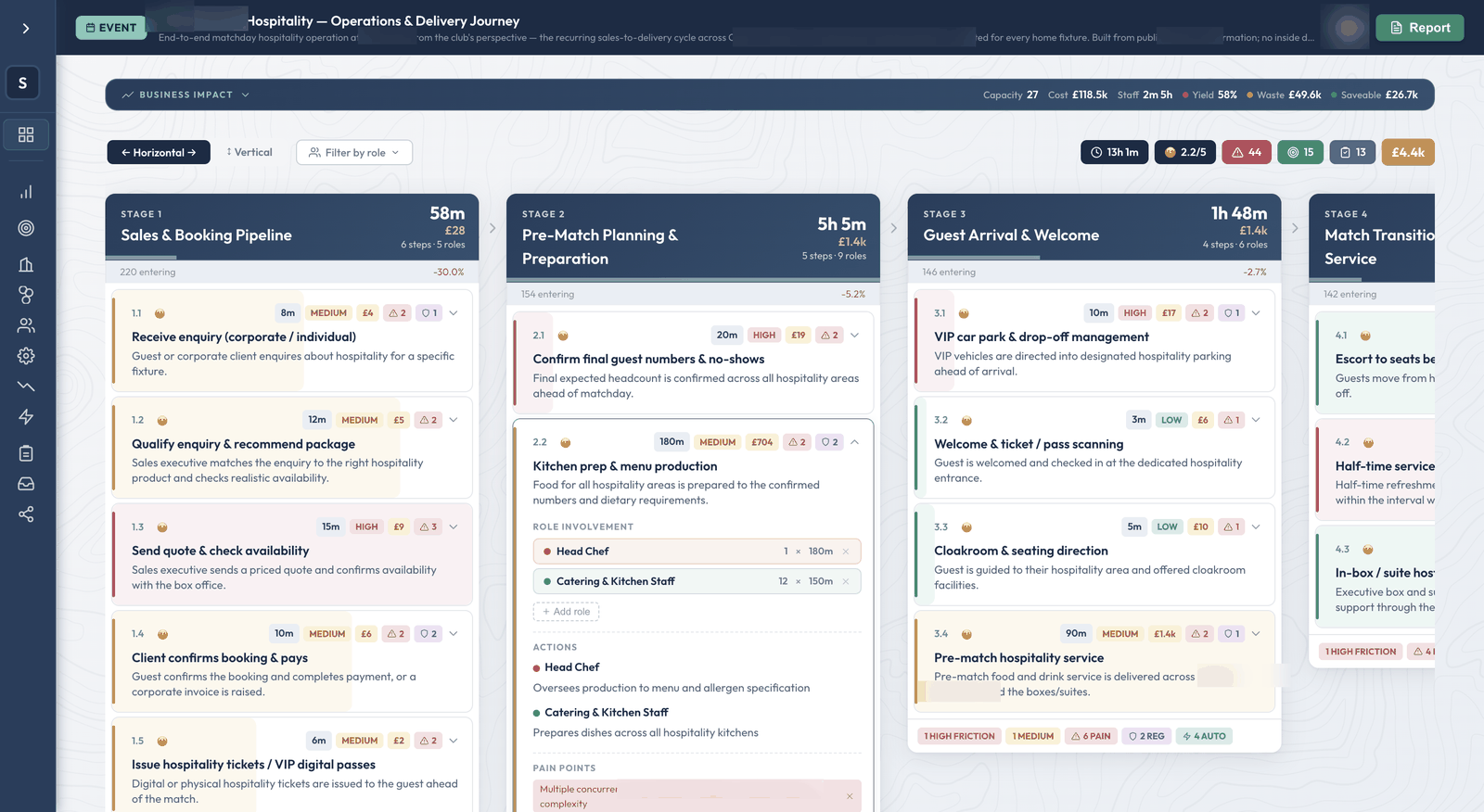Screen dimensions: 1484x812
Task: Expand the Business Impact panel
Action: click(x=185, y=95)
